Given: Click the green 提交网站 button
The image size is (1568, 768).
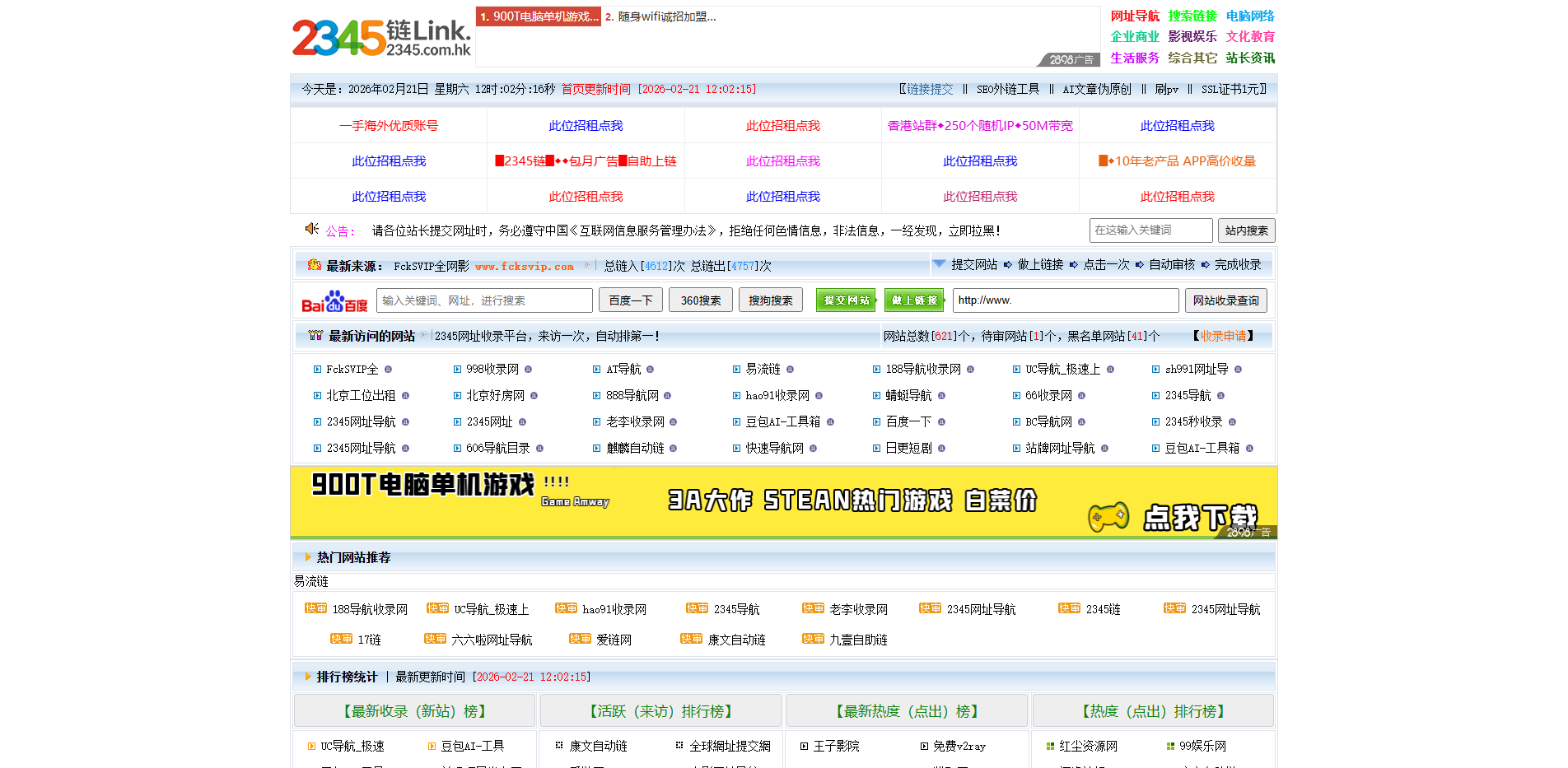Looking at the screenshot, I should coord(846,300).
